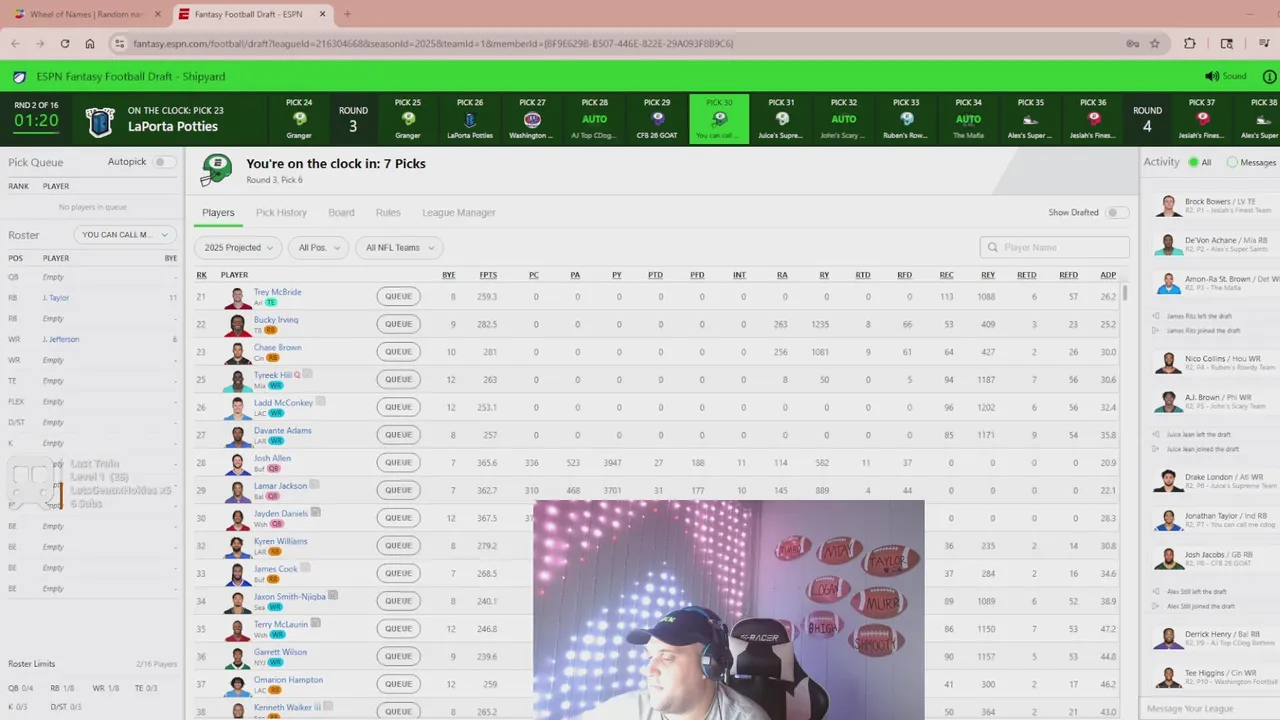Open the All Pos. filter dropdown

319,248
